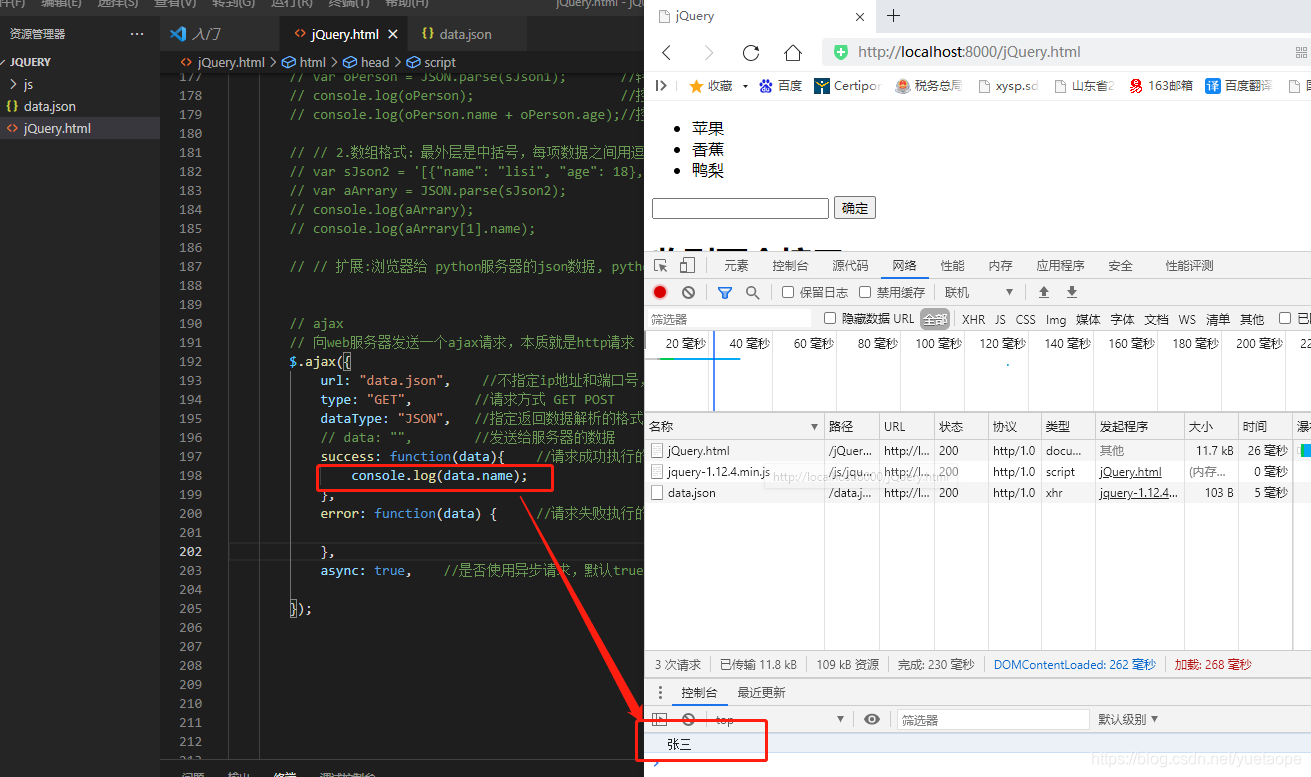Viewport: 1311px width, 777px height.
Task: Check the 隐藏数据 URL checkbox
Action: click(830, 319)
